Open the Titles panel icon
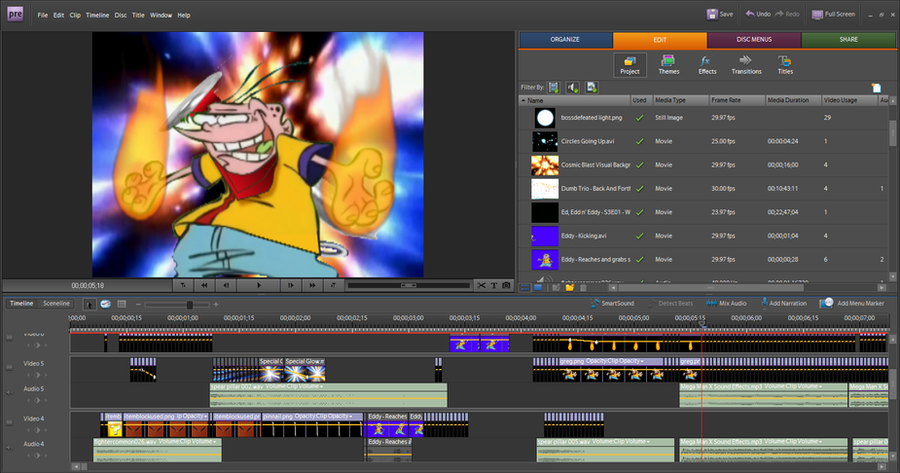Screen dimensions: 900x473 (x=785, y=65)
